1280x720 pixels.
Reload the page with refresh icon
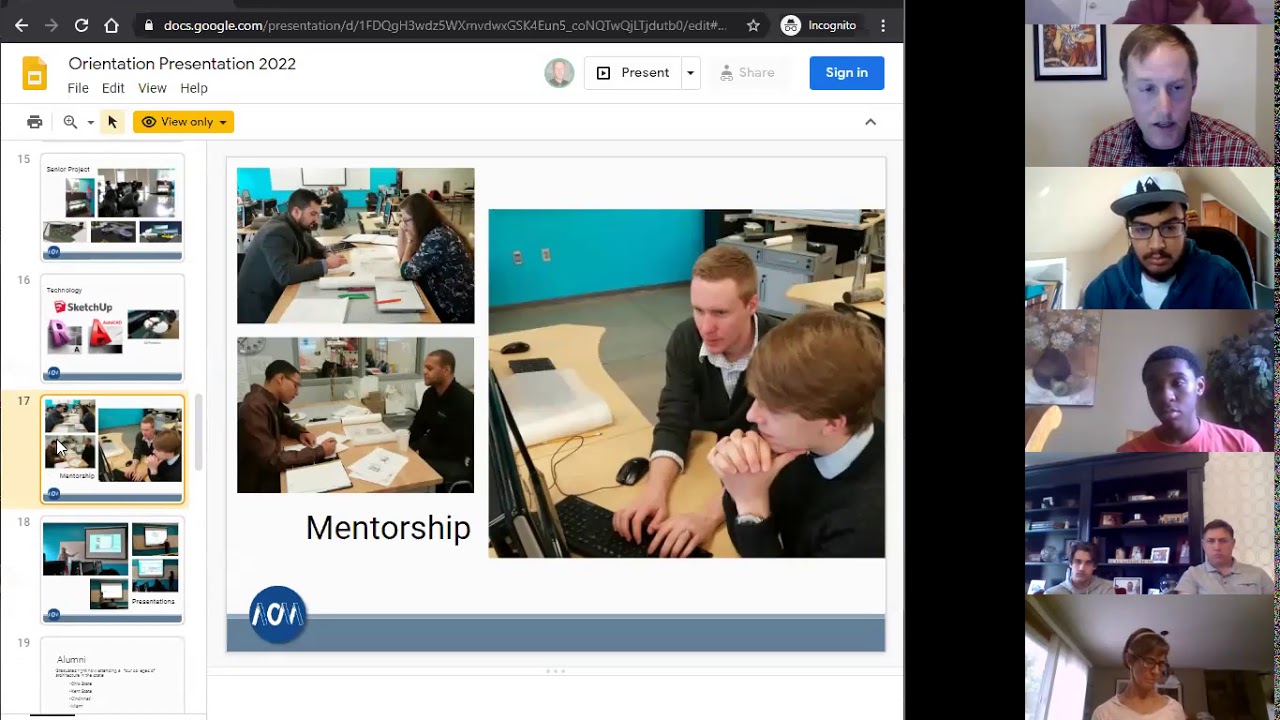pyautogui.click(x=81, y=25)
